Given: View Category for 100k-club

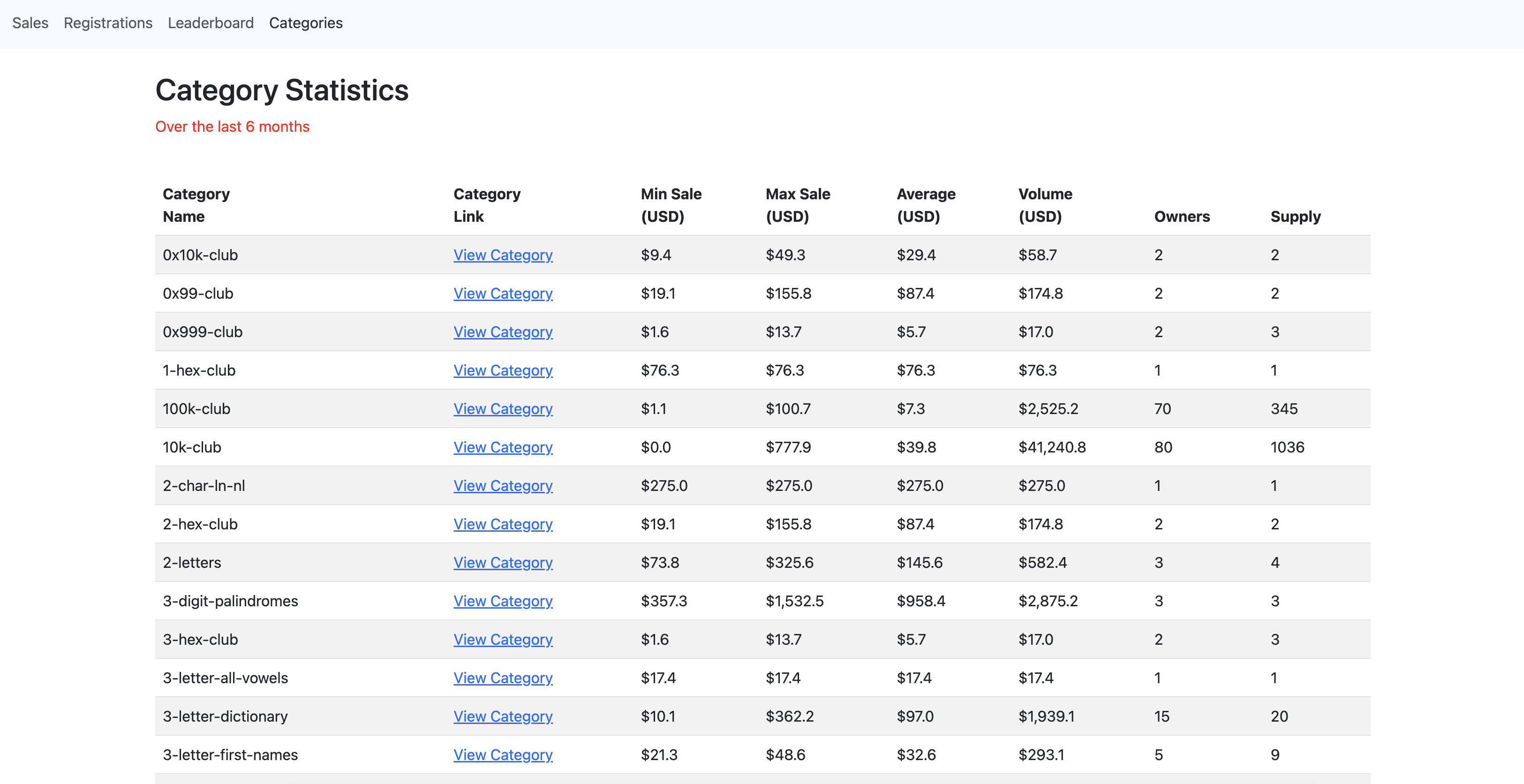Looking at the screenshot, I should (503, 408).
